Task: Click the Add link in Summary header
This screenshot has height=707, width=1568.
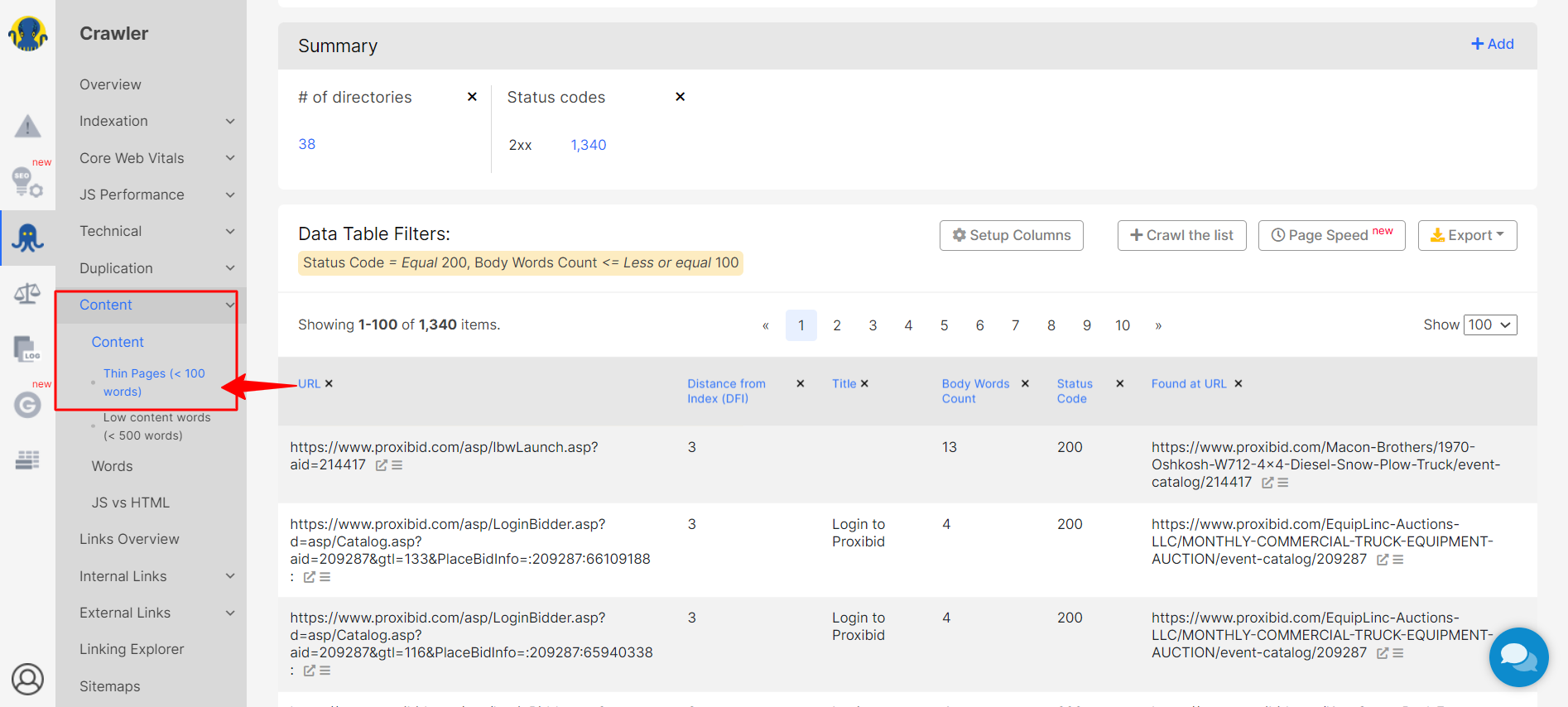Action: tap(1492, 44)
